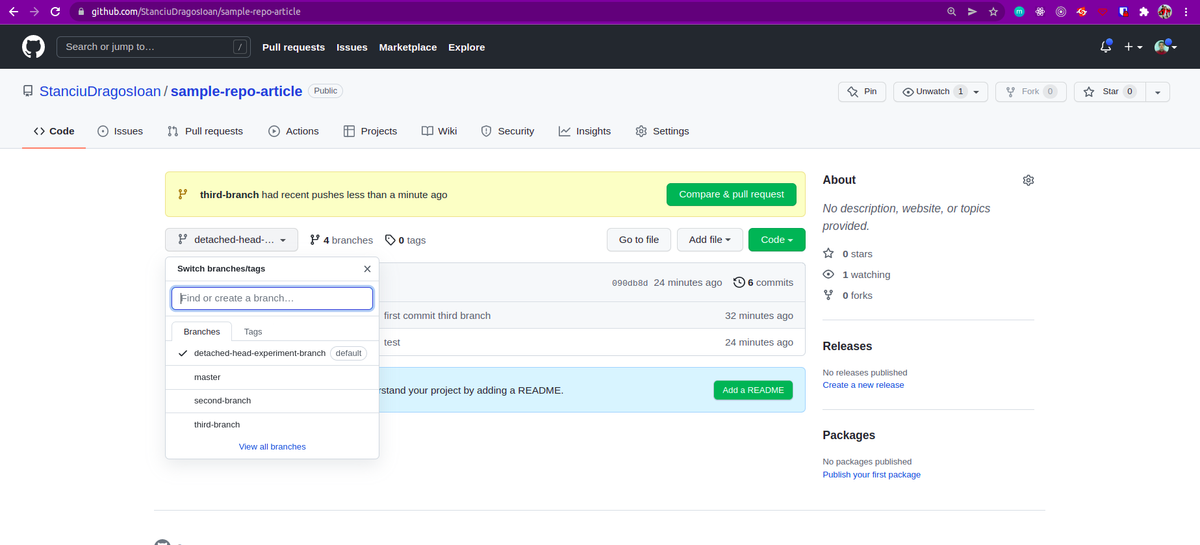Click the GitHub logo icon

click(33, 47)
